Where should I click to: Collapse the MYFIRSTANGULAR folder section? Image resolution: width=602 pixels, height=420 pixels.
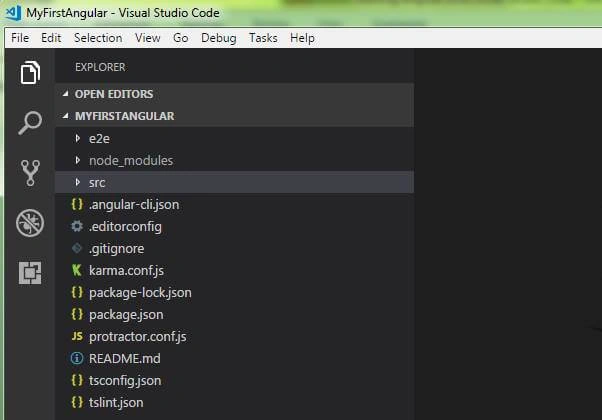point(66,116)
